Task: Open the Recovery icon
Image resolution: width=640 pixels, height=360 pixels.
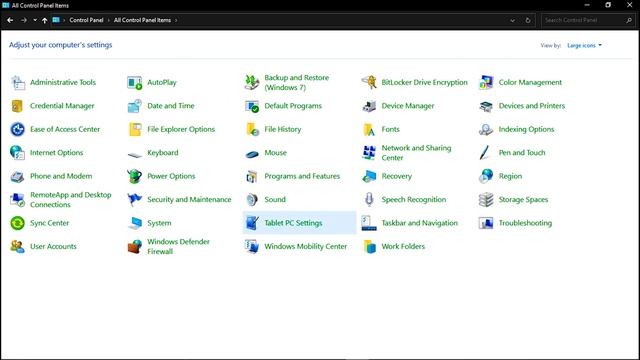Action: click(x=369, y=176)
